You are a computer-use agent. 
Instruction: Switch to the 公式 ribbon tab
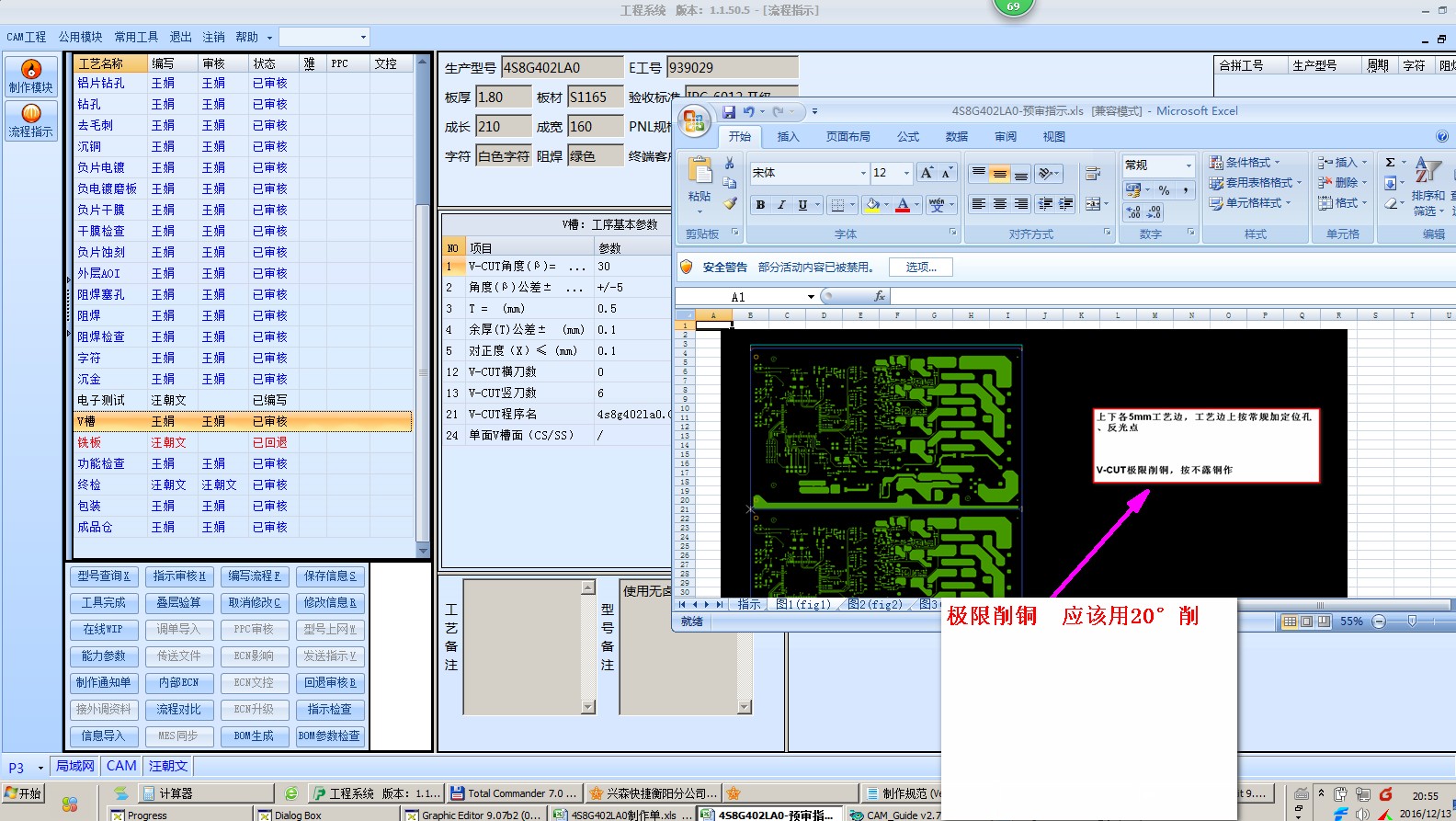tap(908, 137)
